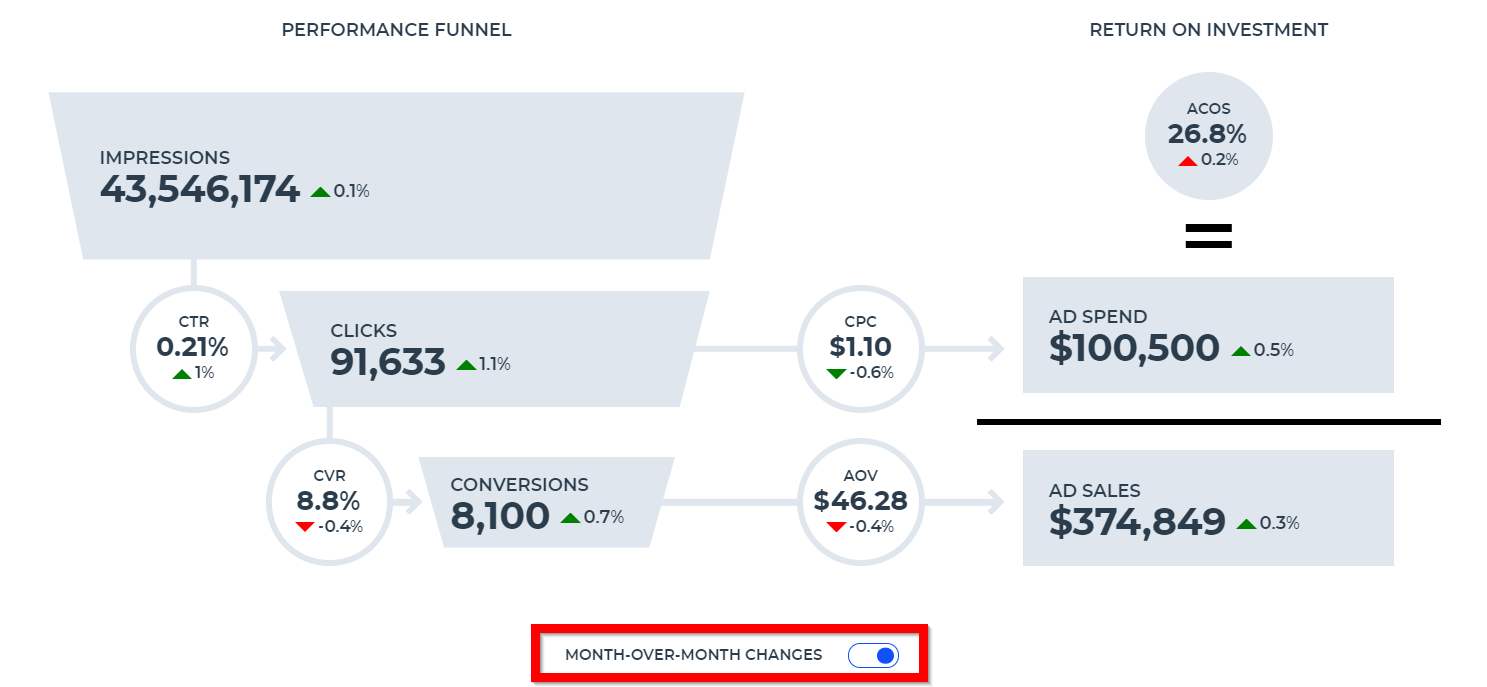Click the CPC metric circle
This screenshot has height=687, width=1487.
(x=861, y=348)
